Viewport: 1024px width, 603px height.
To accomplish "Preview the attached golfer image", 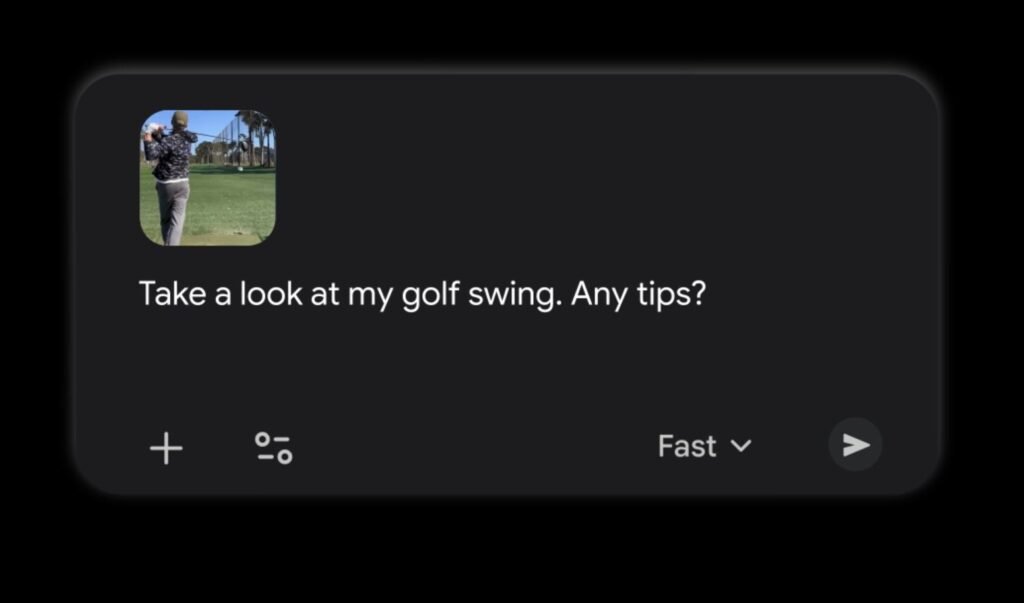I will (208, 177).
